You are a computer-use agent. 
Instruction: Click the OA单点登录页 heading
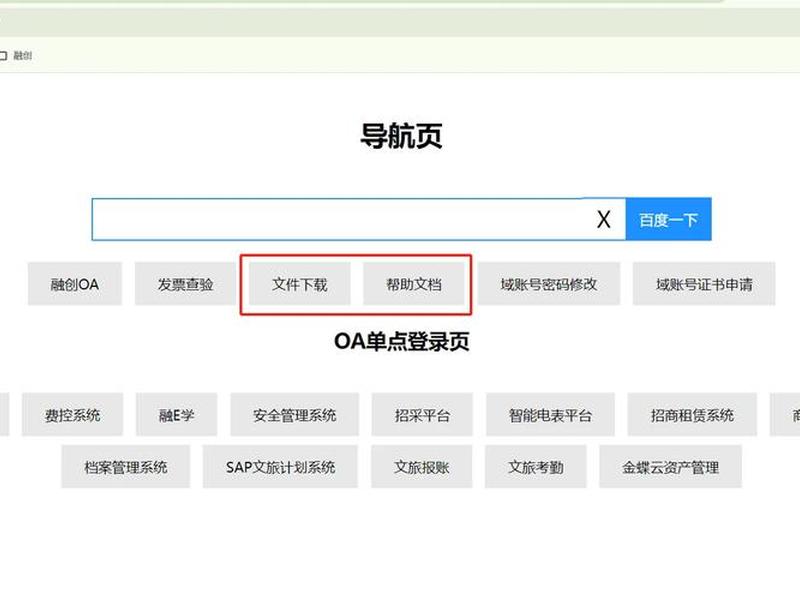[402, 341]
